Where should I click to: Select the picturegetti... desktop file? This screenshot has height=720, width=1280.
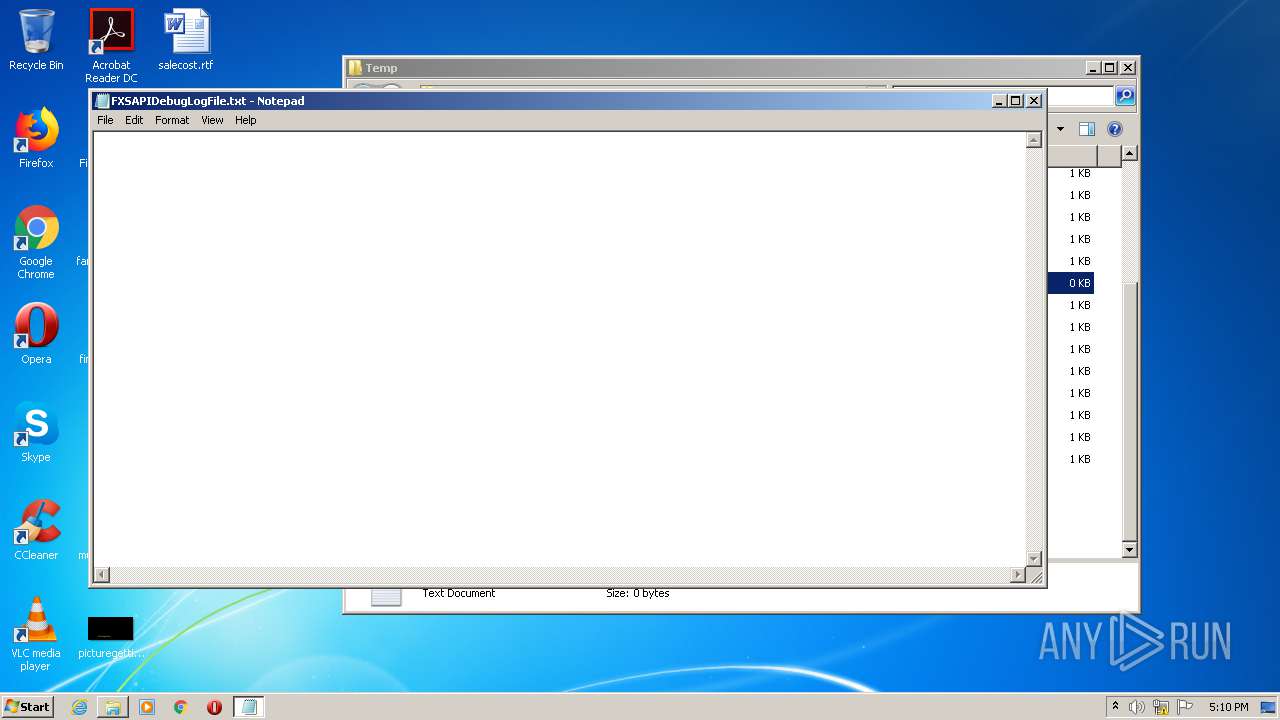coord(111,637)
